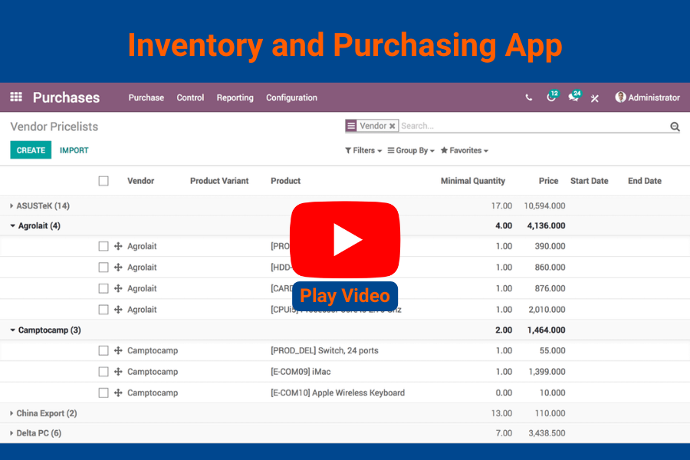Image resolution: width=690 pixels, height=460 pixels.
Task: Click the search magnifier icon
Action: [675, 127]
